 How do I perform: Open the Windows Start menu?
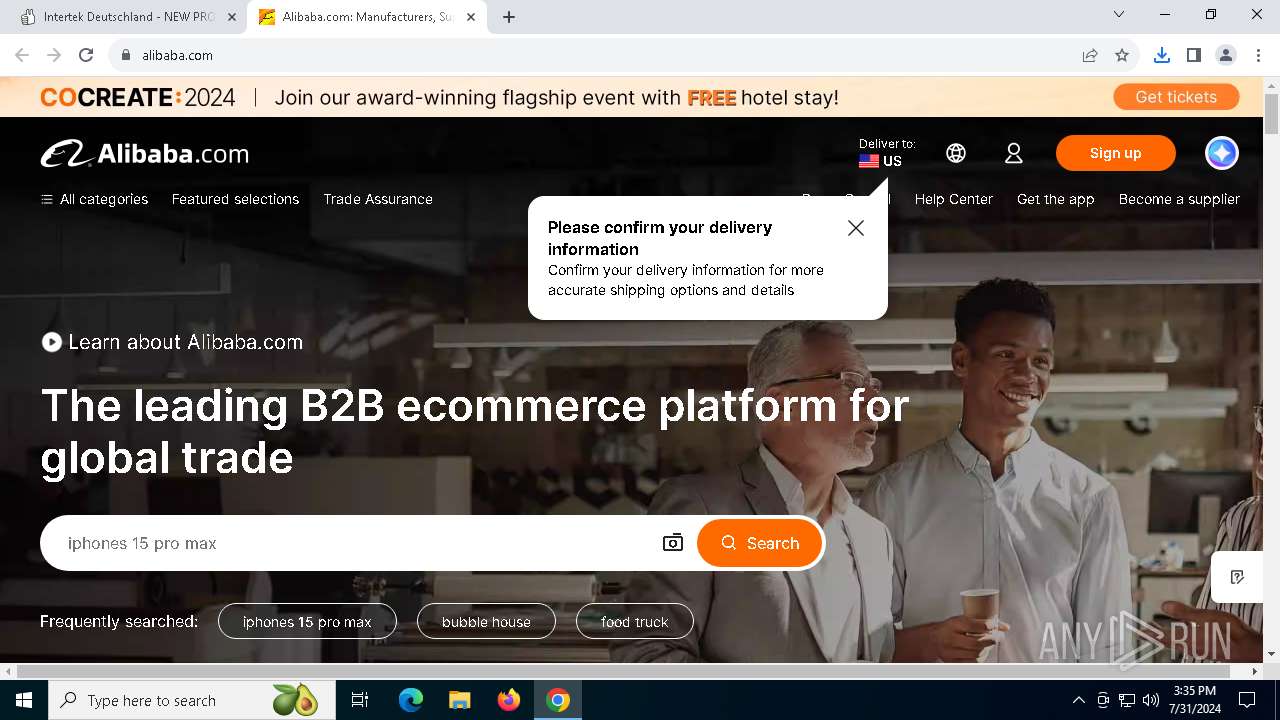tap(24, 700)
